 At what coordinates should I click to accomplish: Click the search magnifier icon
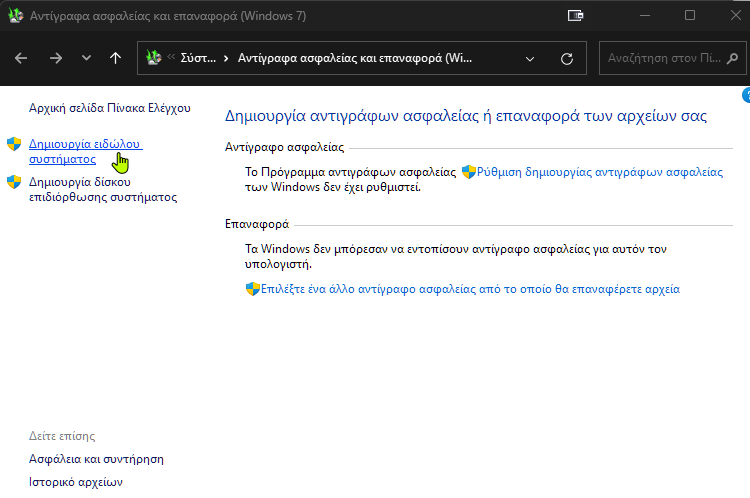(732, 58)
